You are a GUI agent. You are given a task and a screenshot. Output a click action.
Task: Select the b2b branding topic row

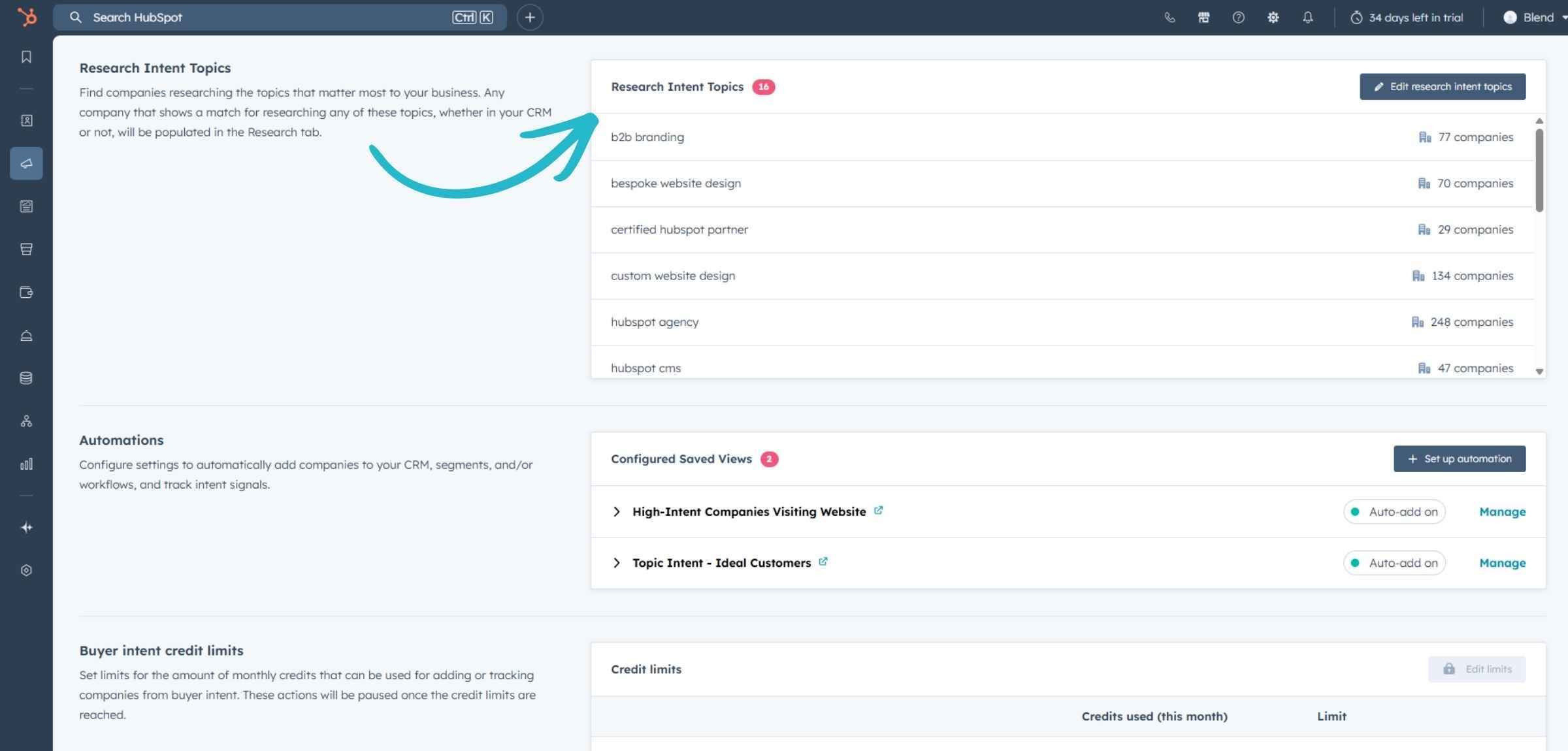[x=647, y=137]
